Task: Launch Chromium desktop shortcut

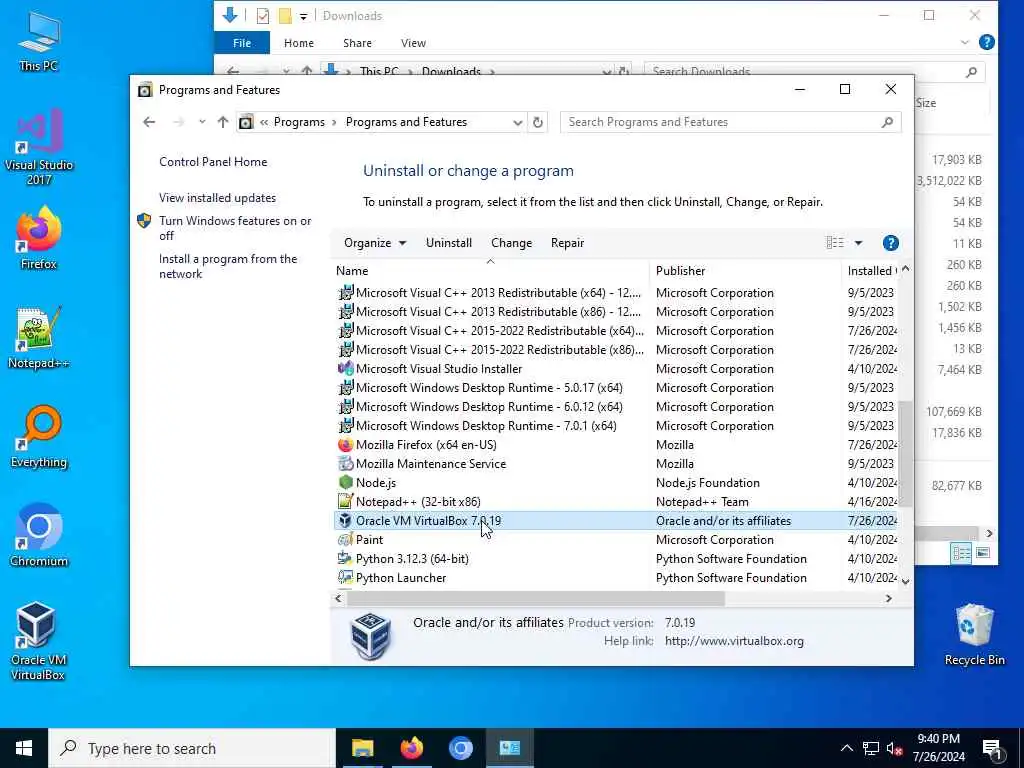Action: (39, 536)
